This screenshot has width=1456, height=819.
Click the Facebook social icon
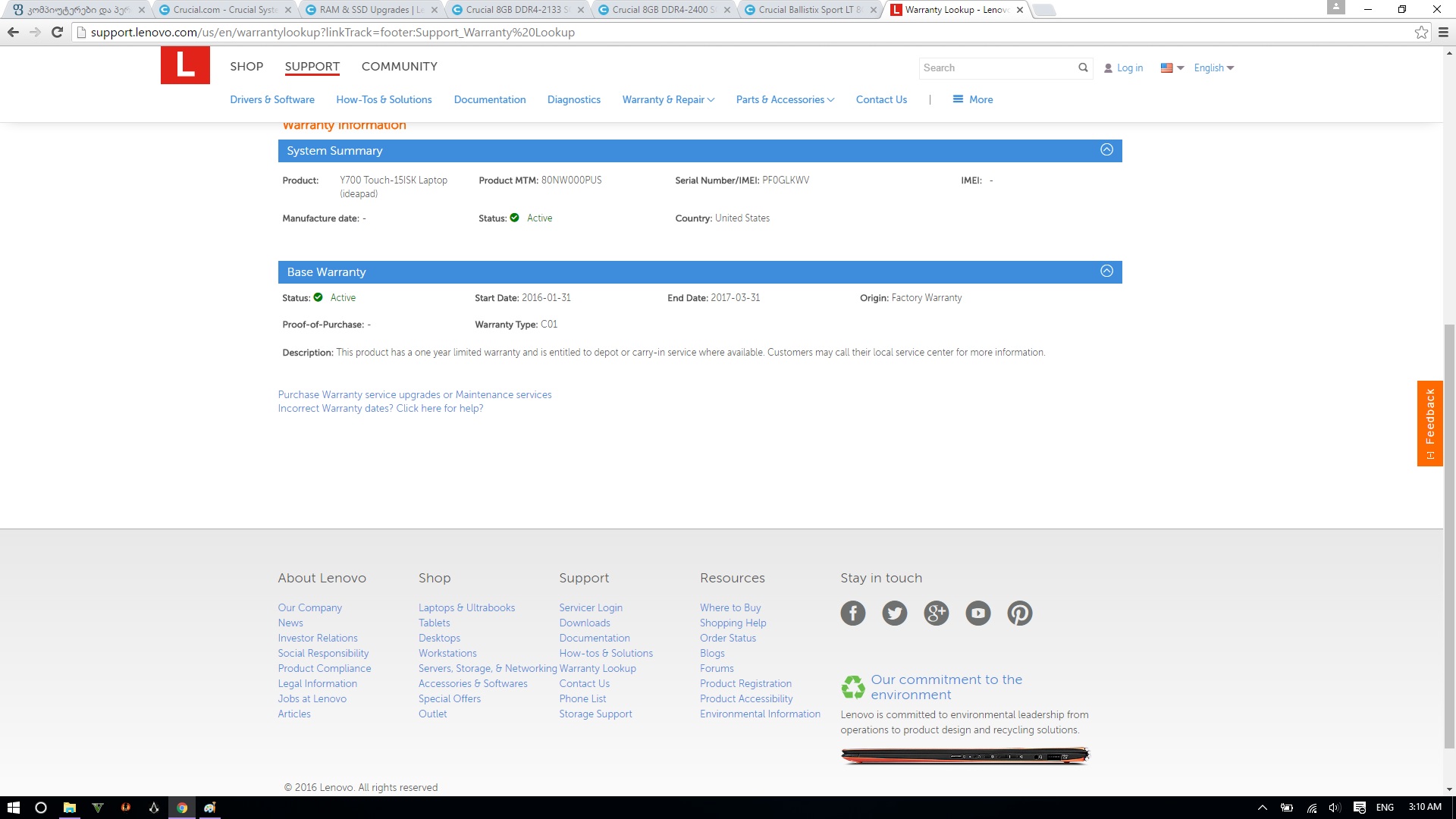click(x=852, y=613)
